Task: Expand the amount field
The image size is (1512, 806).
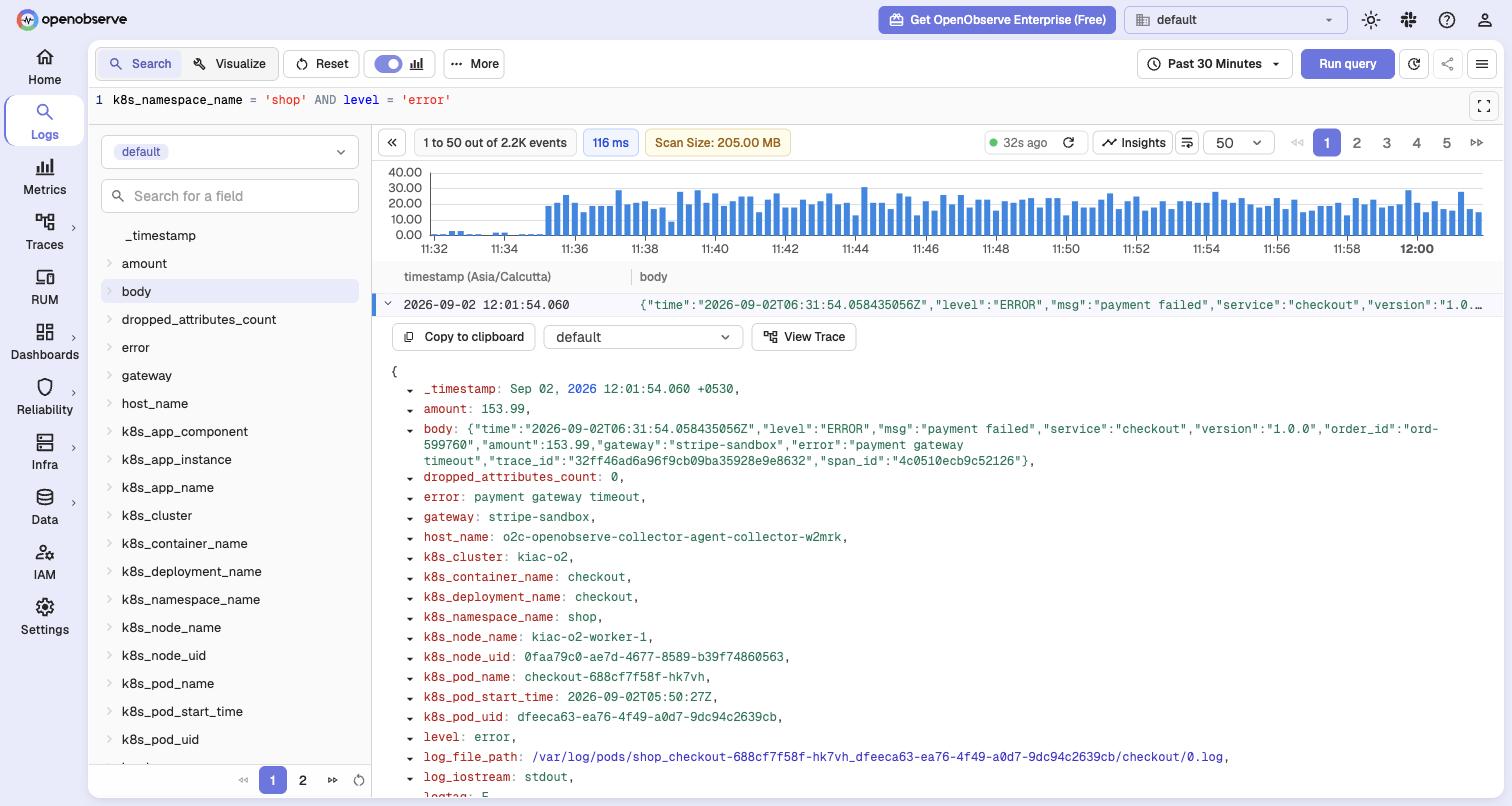Action: [110, 264]
